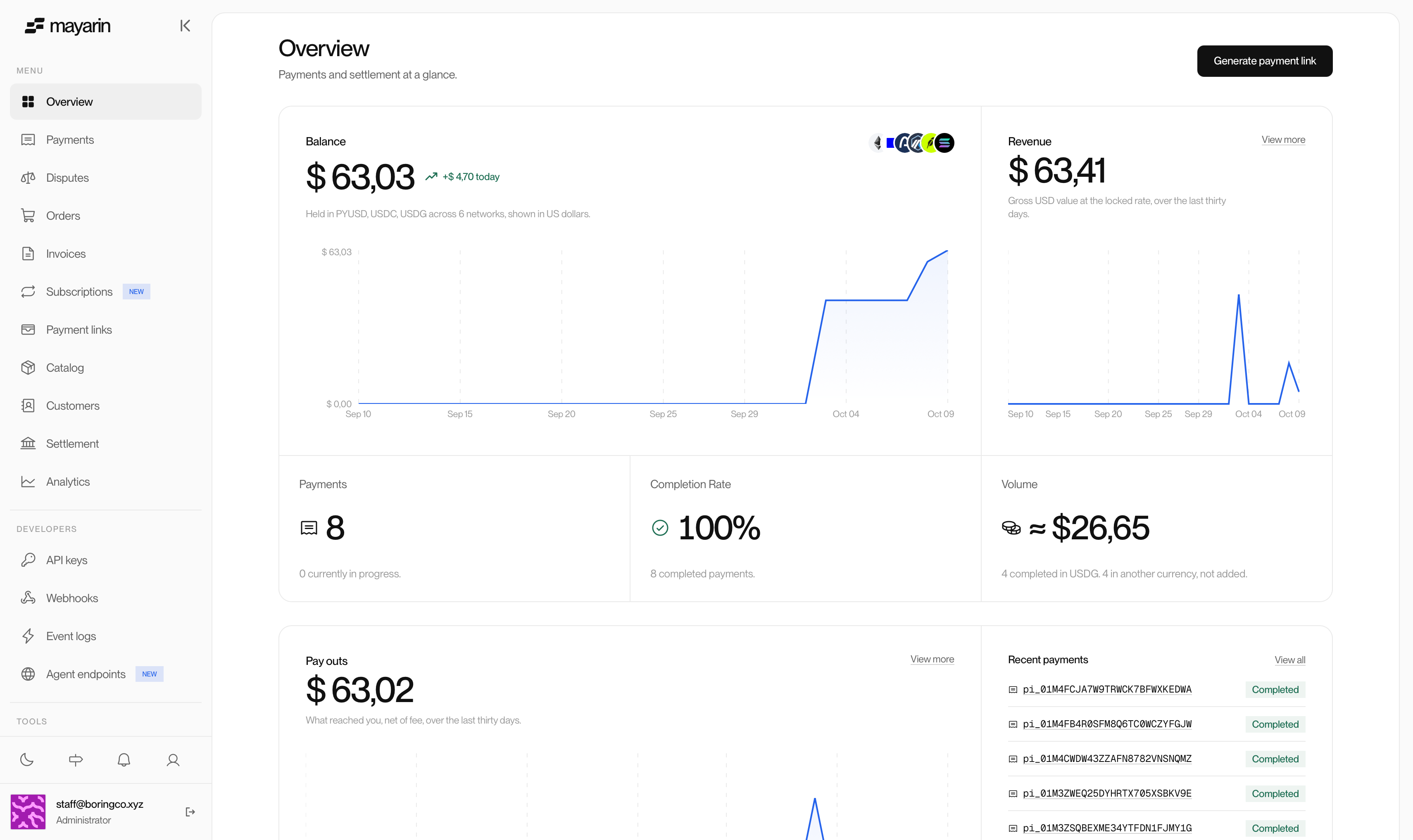This screenshot has width=1413, height=840.
Task: Open payment pi_01M3ZWEQ25DYHRTX705XSBKV9E
Action: (1107, 794)
